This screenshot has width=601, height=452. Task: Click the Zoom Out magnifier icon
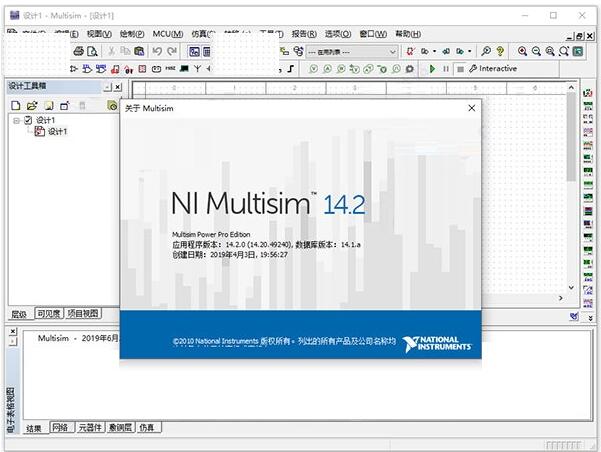[x=536, y=51]
